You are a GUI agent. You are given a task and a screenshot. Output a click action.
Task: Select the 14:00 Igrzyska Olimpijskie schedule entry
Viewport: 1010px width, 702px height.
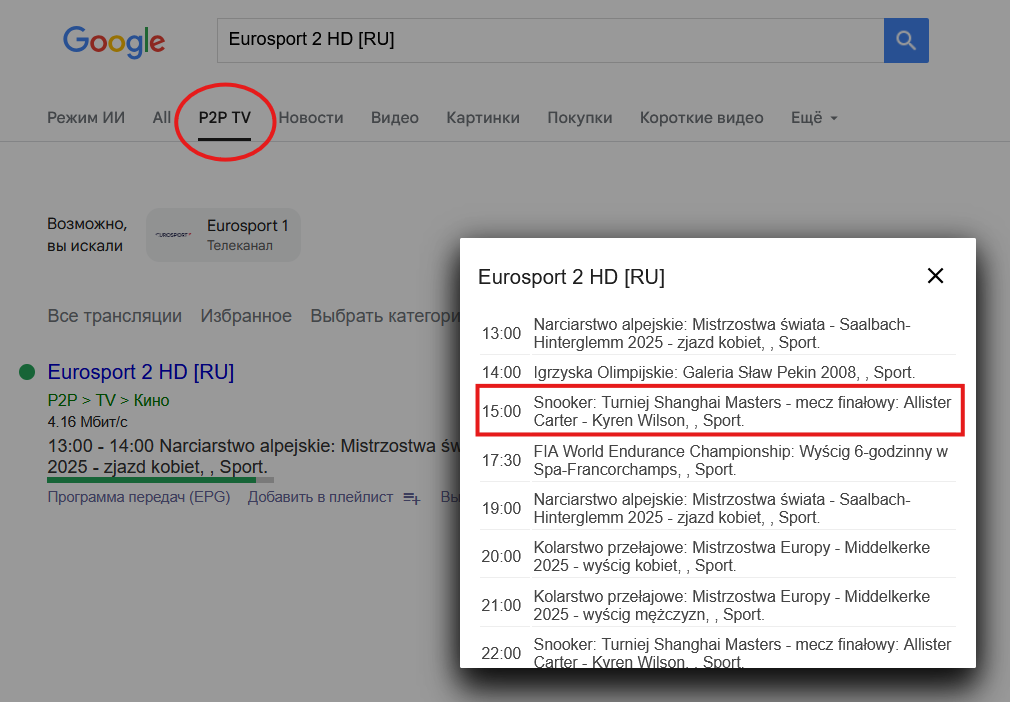pos(718,372)
